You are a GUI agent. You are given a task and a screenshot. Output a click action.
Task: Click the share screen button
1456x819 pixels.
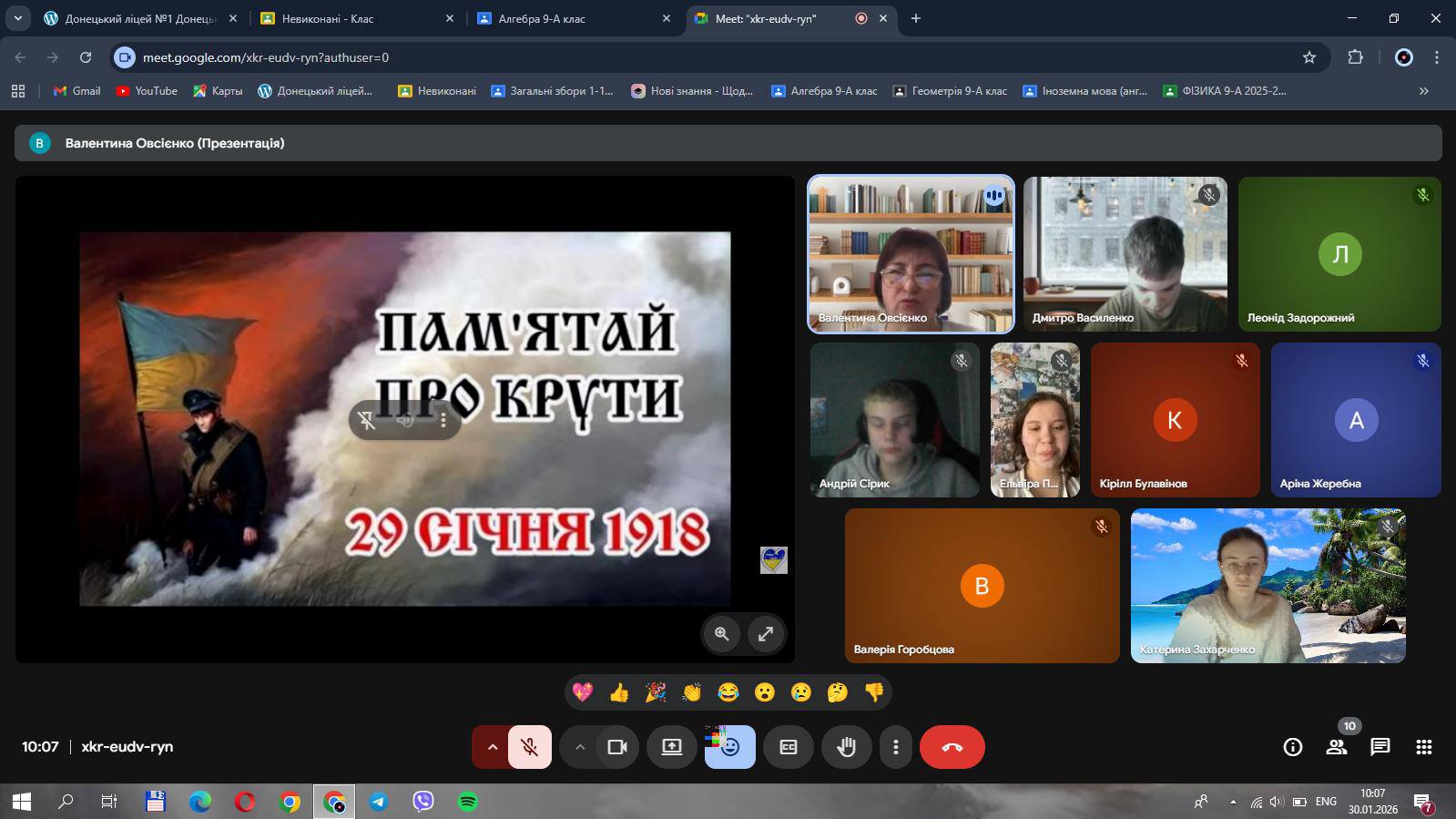(x=671, y=747)
